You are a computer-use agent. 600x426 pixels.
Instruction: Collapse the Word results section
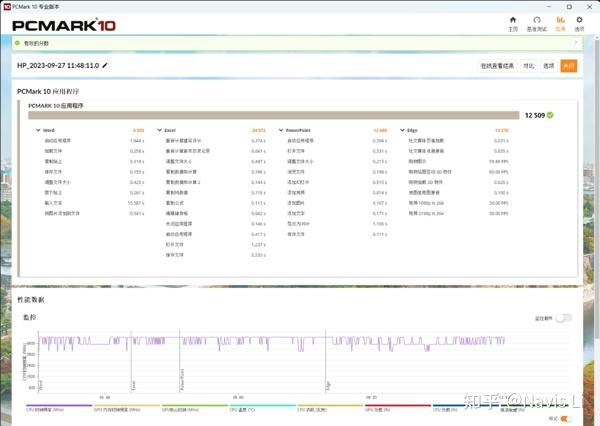38,130
